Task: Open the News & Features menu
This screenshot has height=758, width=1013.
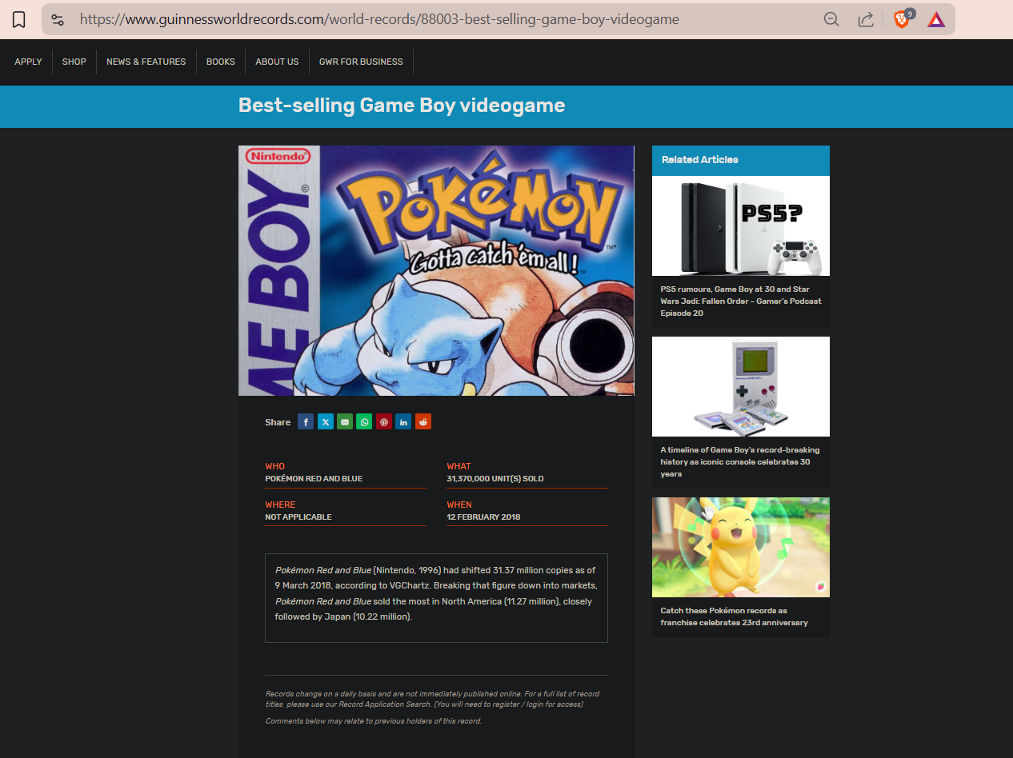Action: coord(146,62)
